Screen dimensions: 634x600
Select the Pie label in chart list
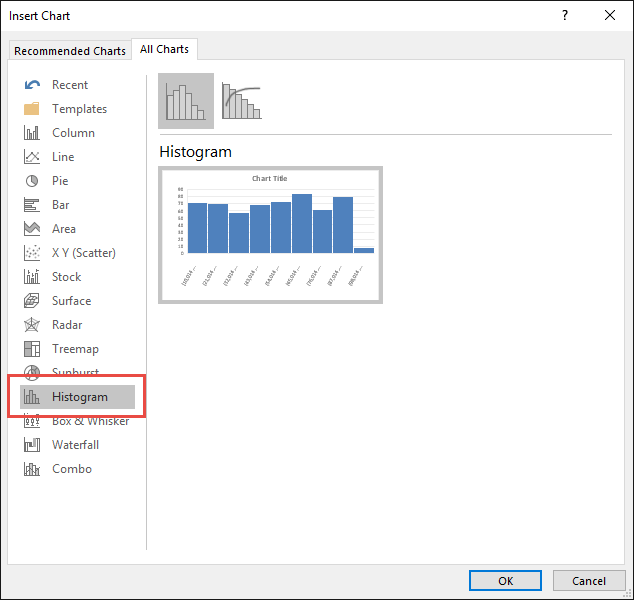pos(60,181)
